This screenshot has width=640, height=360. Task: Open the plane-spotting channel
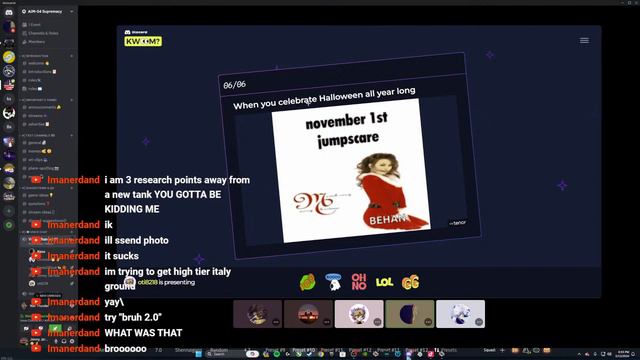(x=42, y=168)
